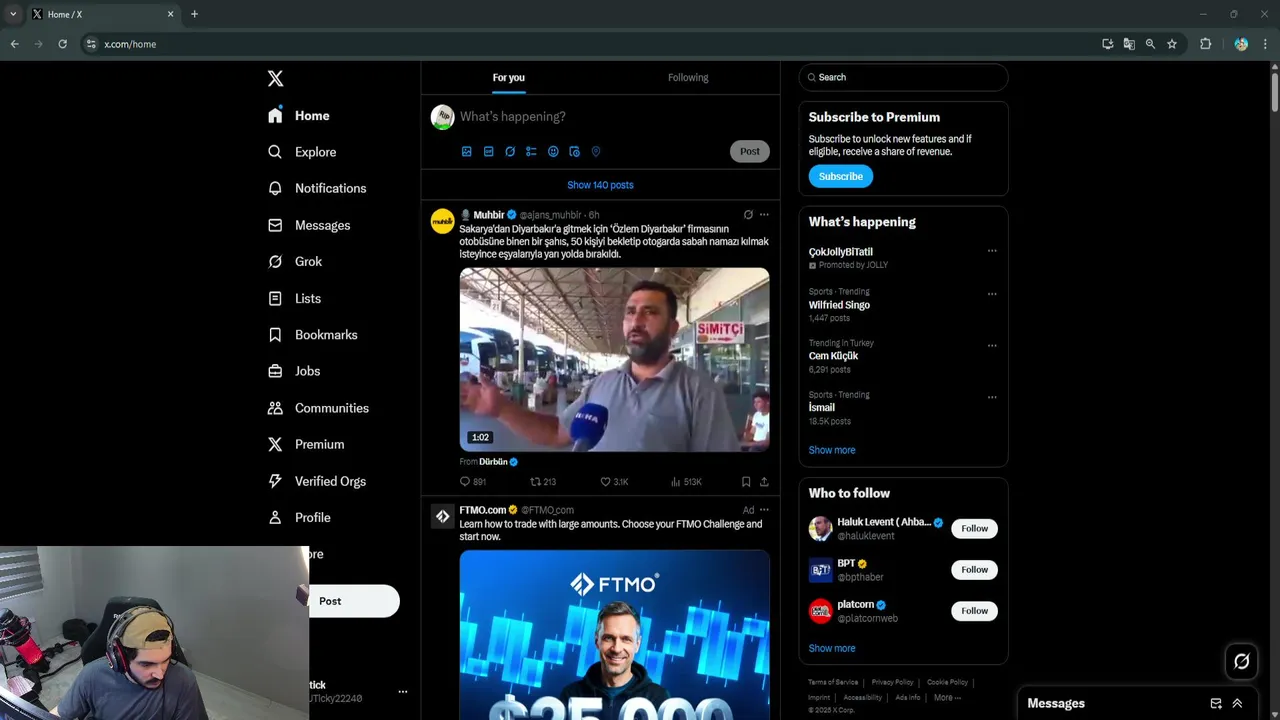Open Chrome menu three dots
The image size is (1280, 720).
[1266, 44]
